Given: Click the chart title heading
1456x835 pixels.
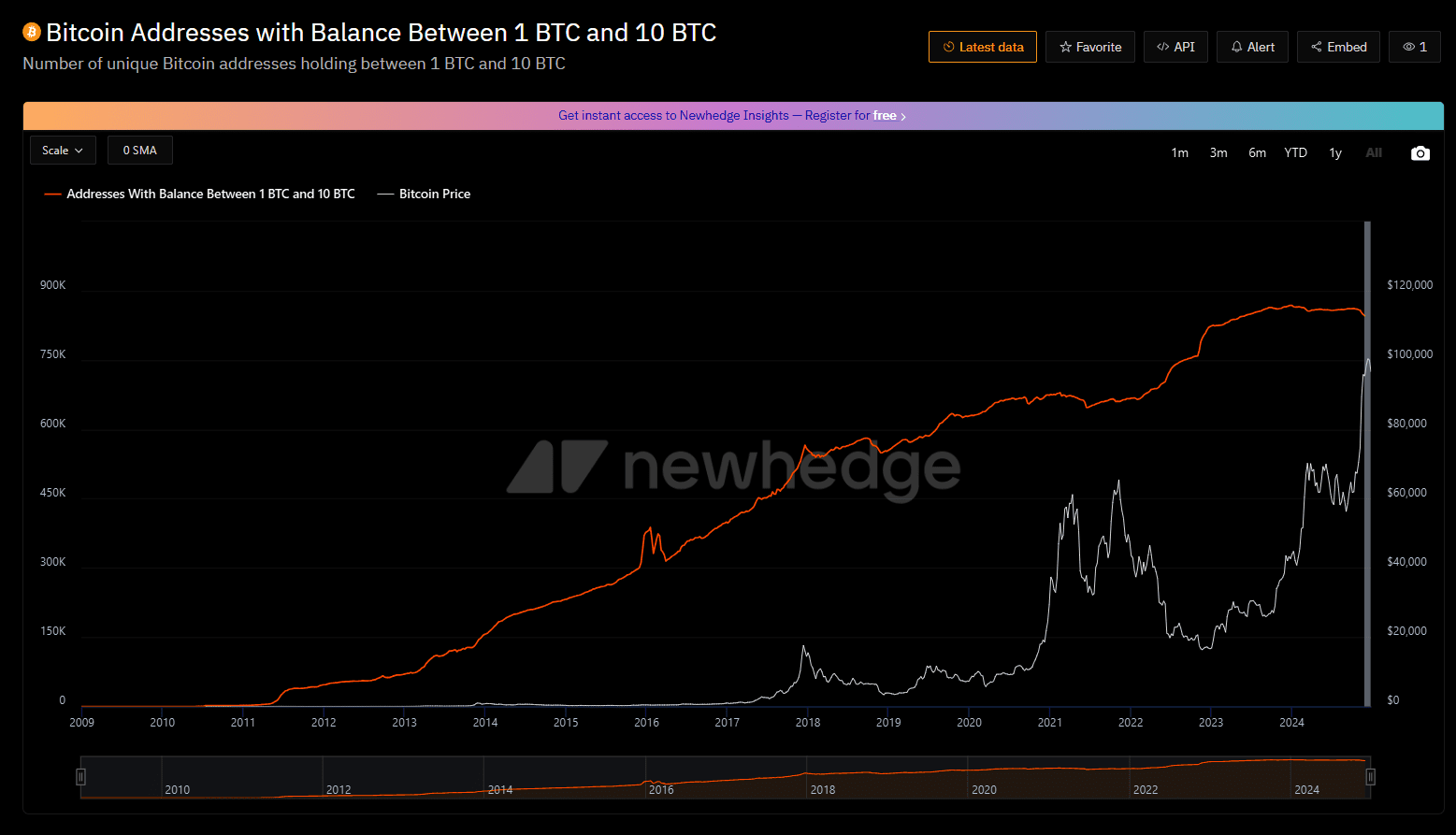Looking at the screenshot, I should (382, 33).
